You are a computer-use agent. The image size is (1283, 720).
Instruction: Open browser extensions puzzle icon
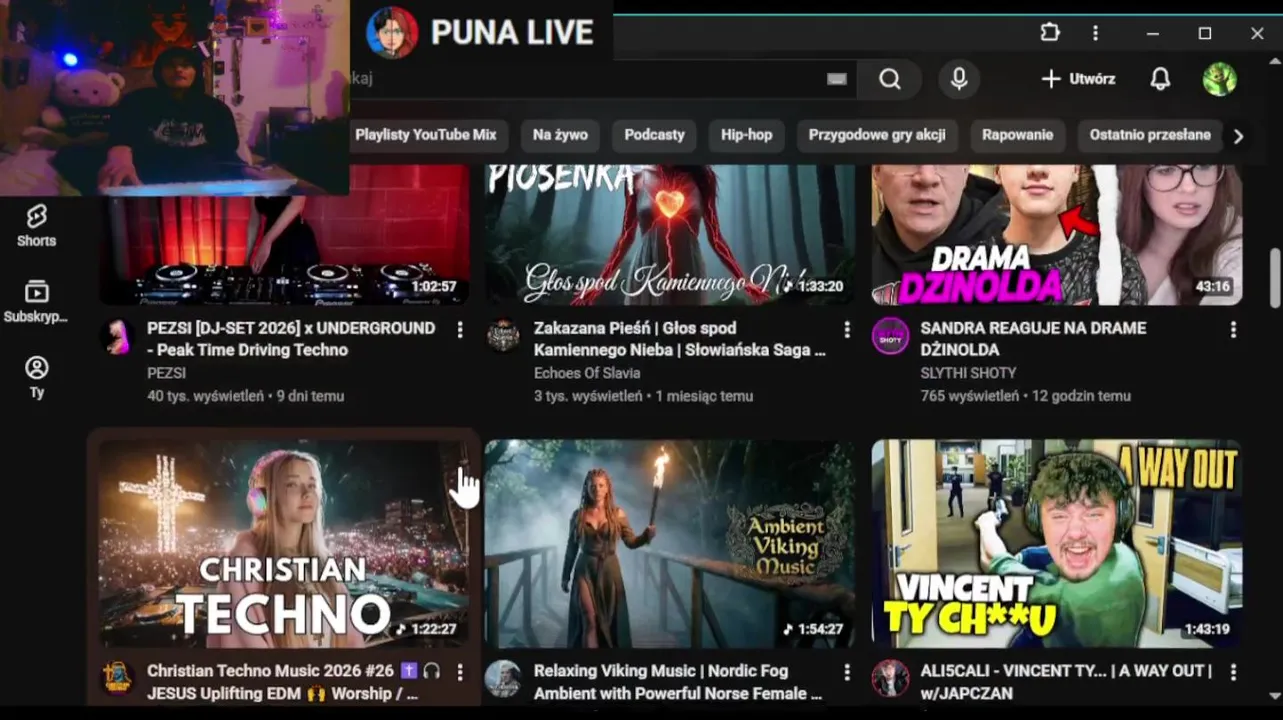point(1050,32)
